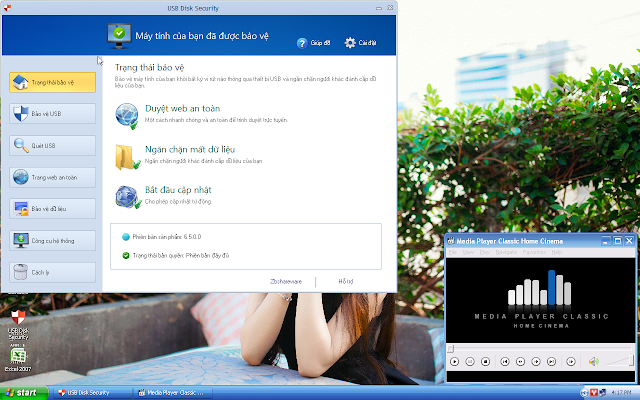Viewport: 640px width, 400px height.
Task: Click the Cài đặt settings gear icon
Action: coord(350,42)
